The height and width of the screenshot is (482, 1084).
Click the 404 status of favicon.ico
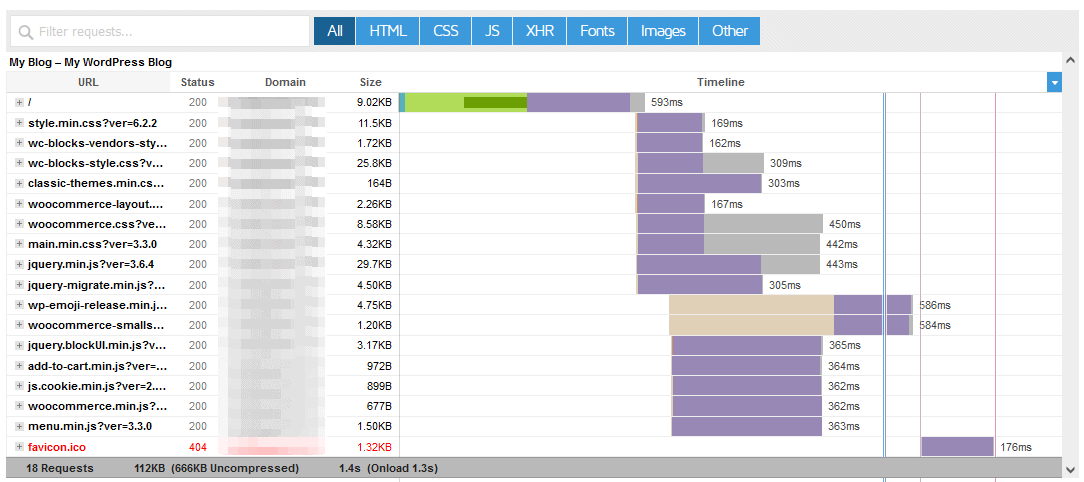198,447
